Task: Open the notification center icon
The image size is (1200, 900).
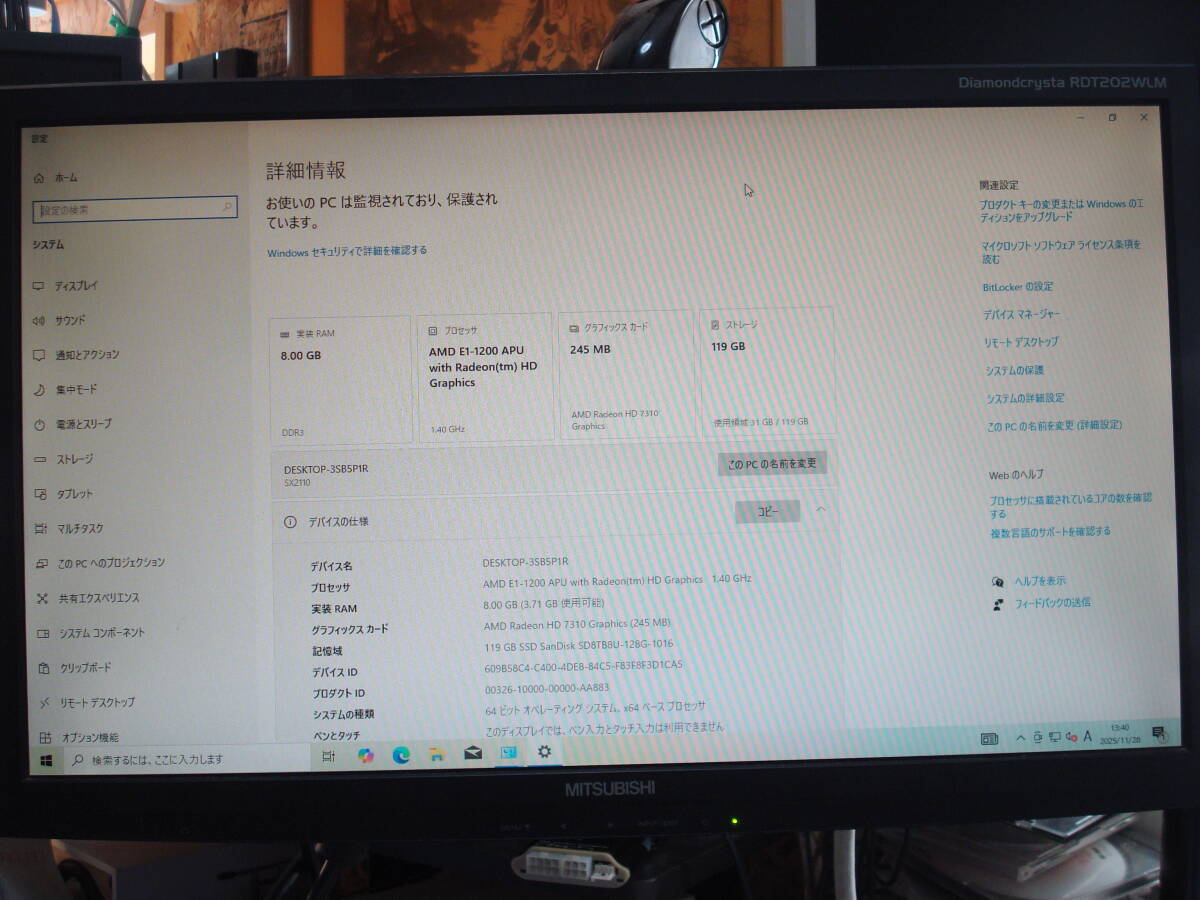Action: 1158,733
